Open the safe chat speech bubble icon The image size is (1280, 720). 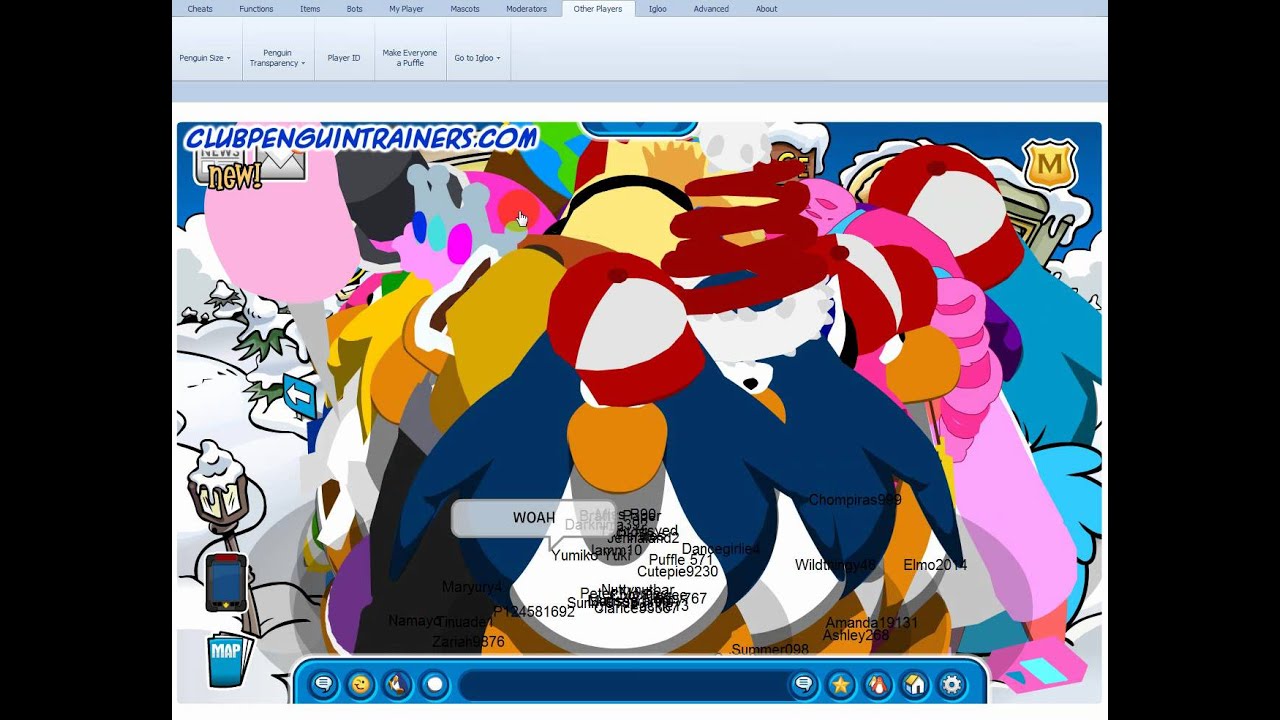click(323, 685)
